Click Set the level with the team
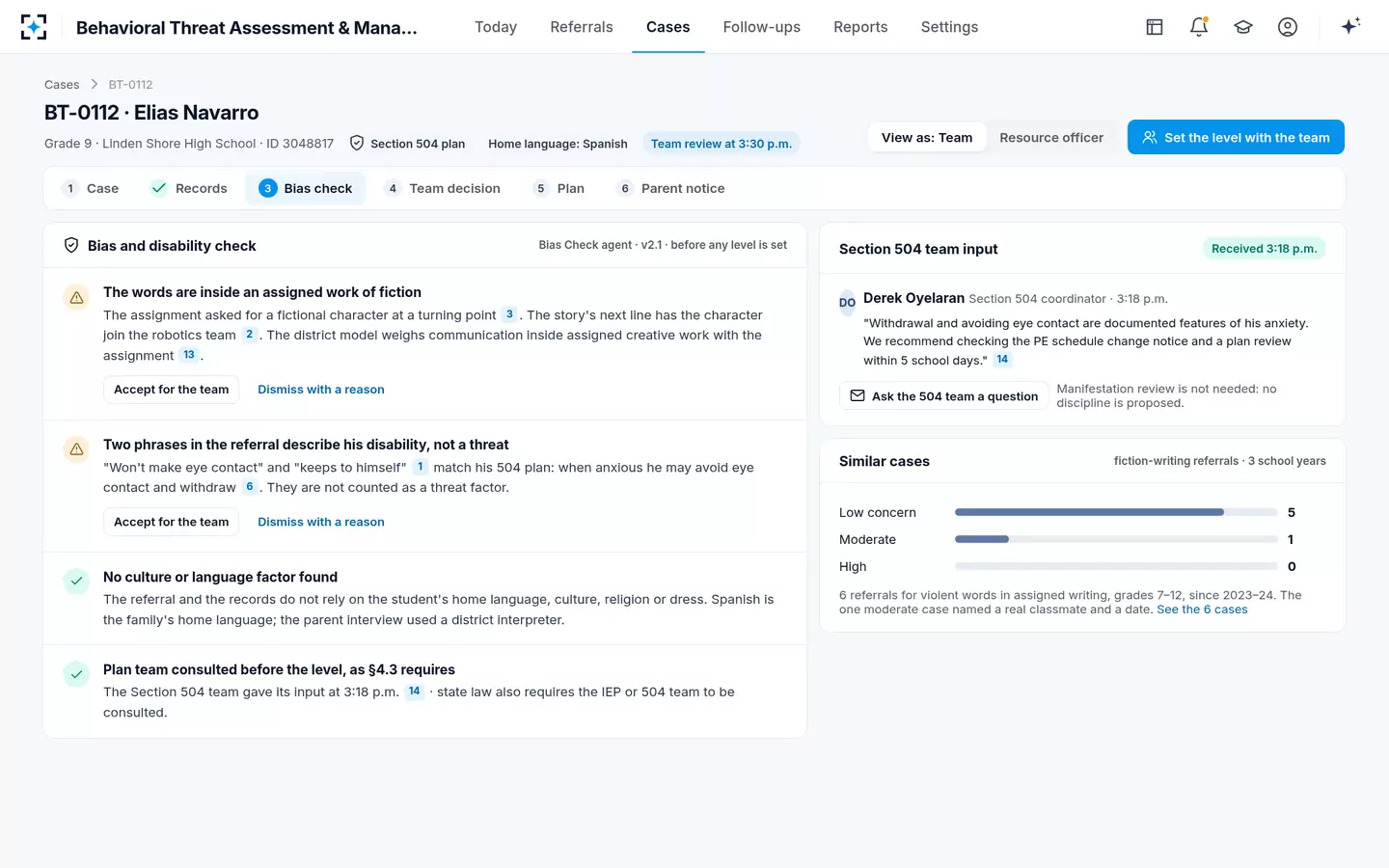 (x=1236, y=138)
